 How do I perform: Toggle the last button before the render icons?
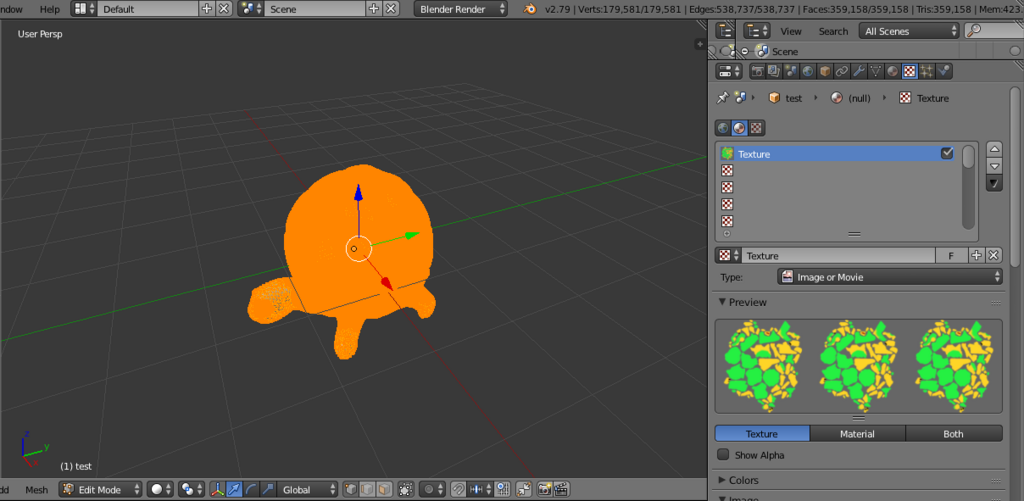coord(524,489)
